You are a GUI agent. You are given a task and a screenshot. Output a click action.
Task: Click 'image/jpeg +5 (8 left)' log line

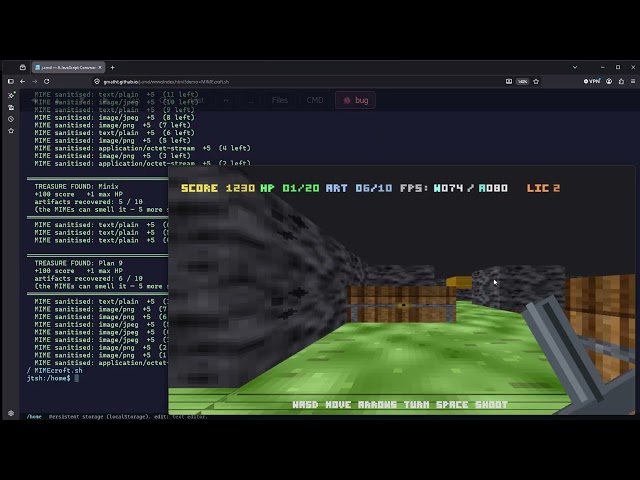(x=115, y=118)
